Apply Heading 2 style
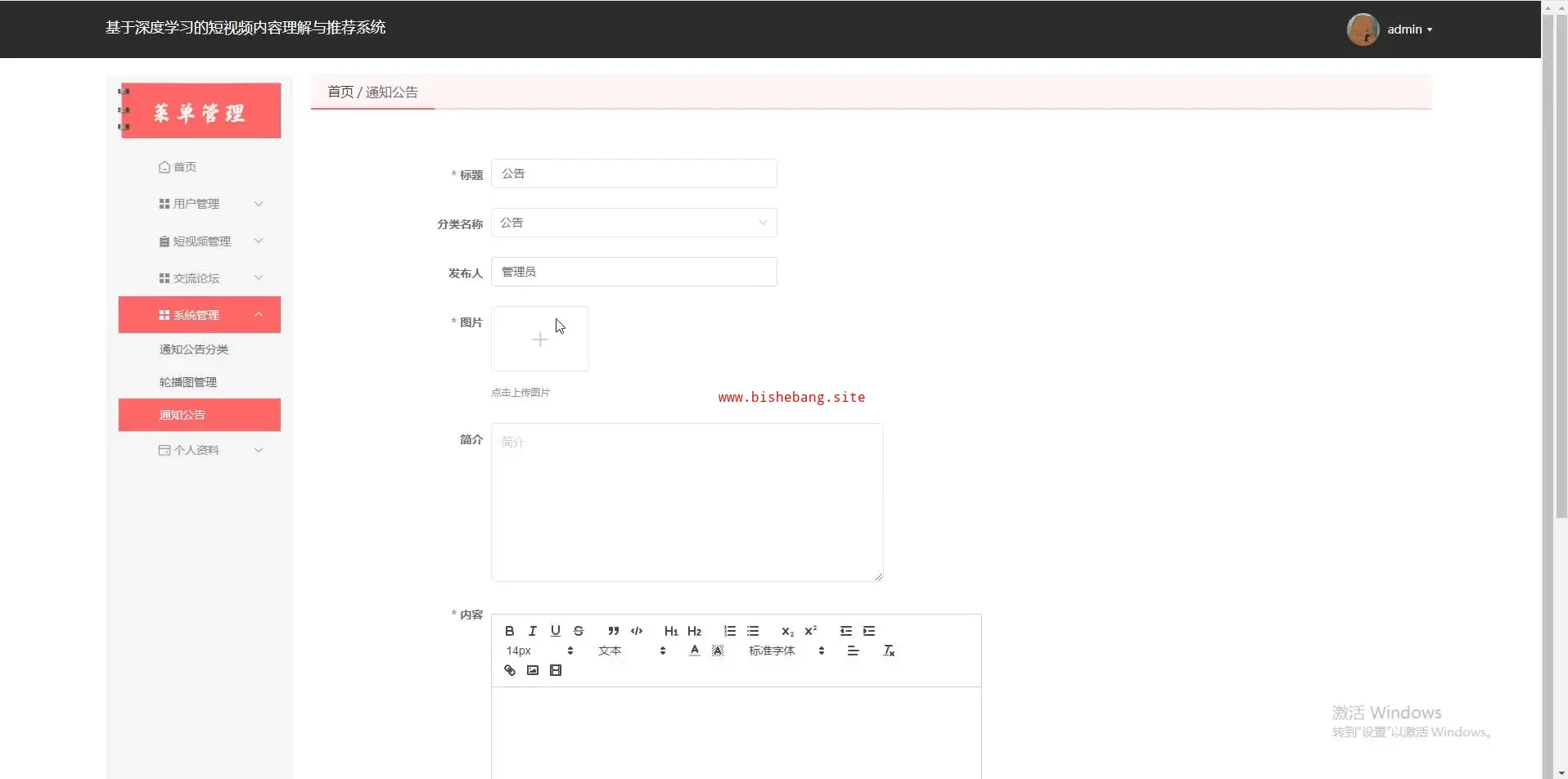 pos(694,631)
